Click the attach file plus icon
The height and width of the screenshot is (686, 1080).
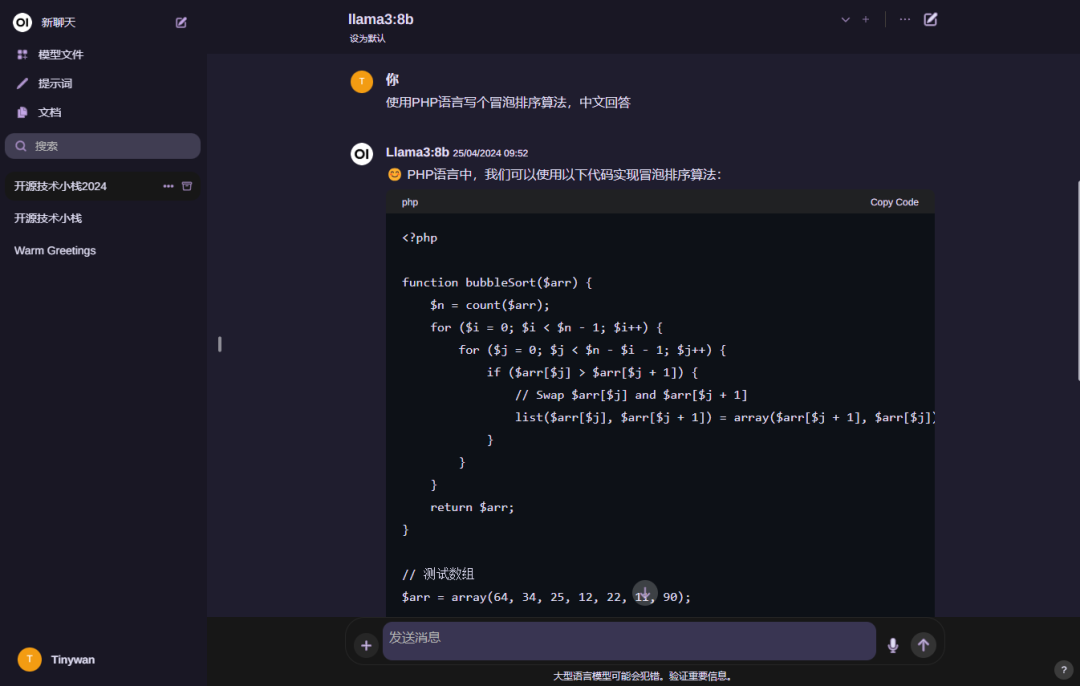[366, 645]
